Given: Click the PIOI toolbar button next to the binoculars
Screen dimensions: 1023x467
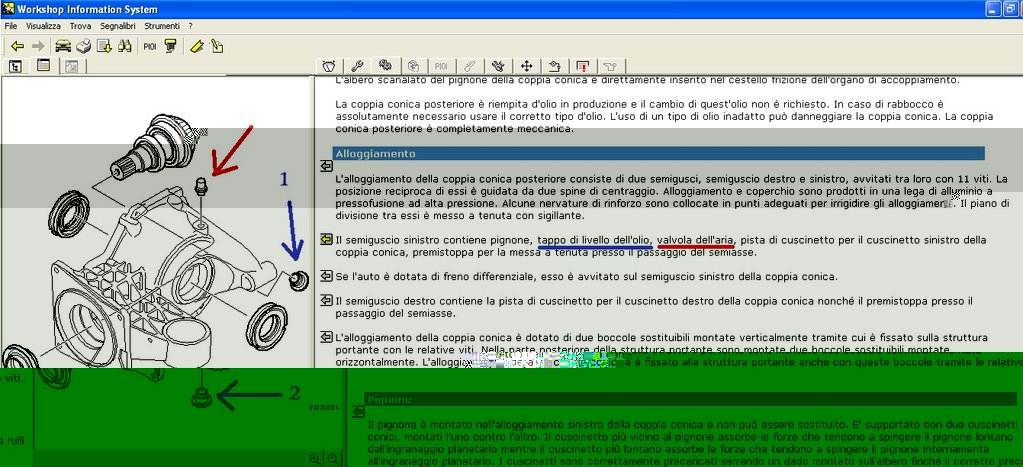Looking at the screenshot, I should [x=150, y=46].
